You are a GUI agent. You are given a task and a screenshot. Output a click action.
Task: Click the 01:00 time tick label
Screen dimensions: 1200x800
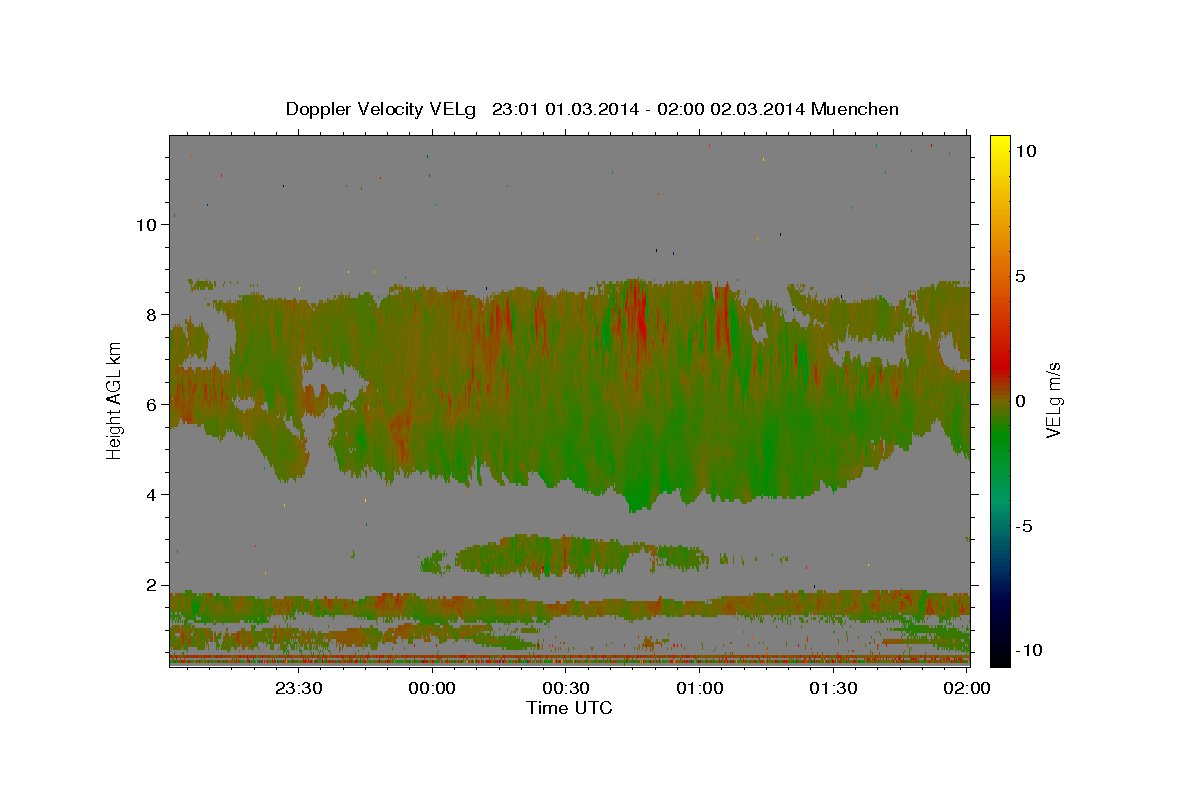(699, 689)
